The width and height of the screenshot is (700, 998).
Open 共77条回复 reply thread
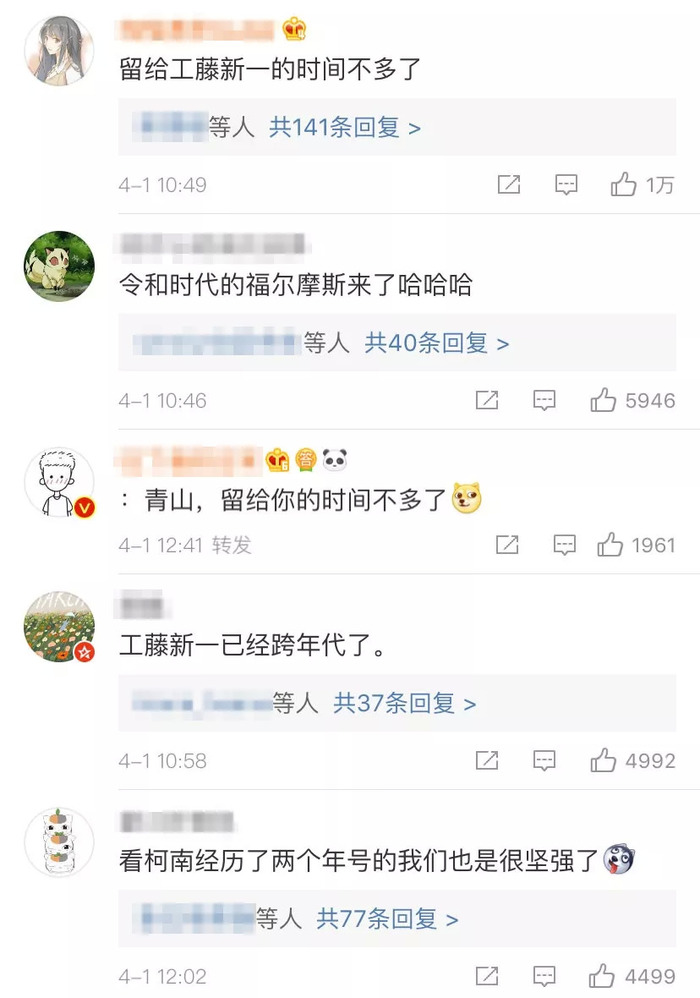(387, 919)
